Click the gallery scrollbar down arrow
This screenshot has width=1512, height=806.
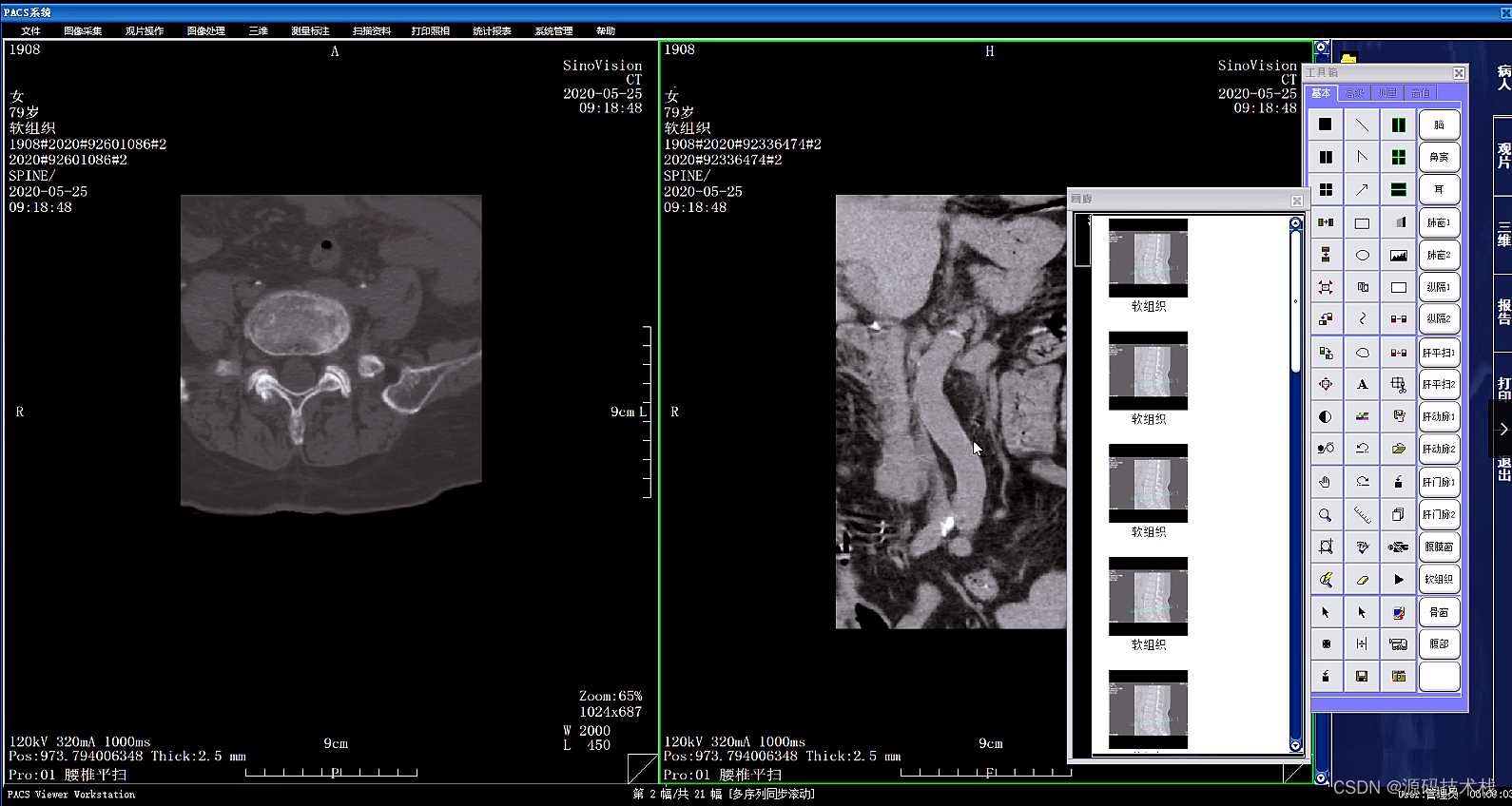1295,746
